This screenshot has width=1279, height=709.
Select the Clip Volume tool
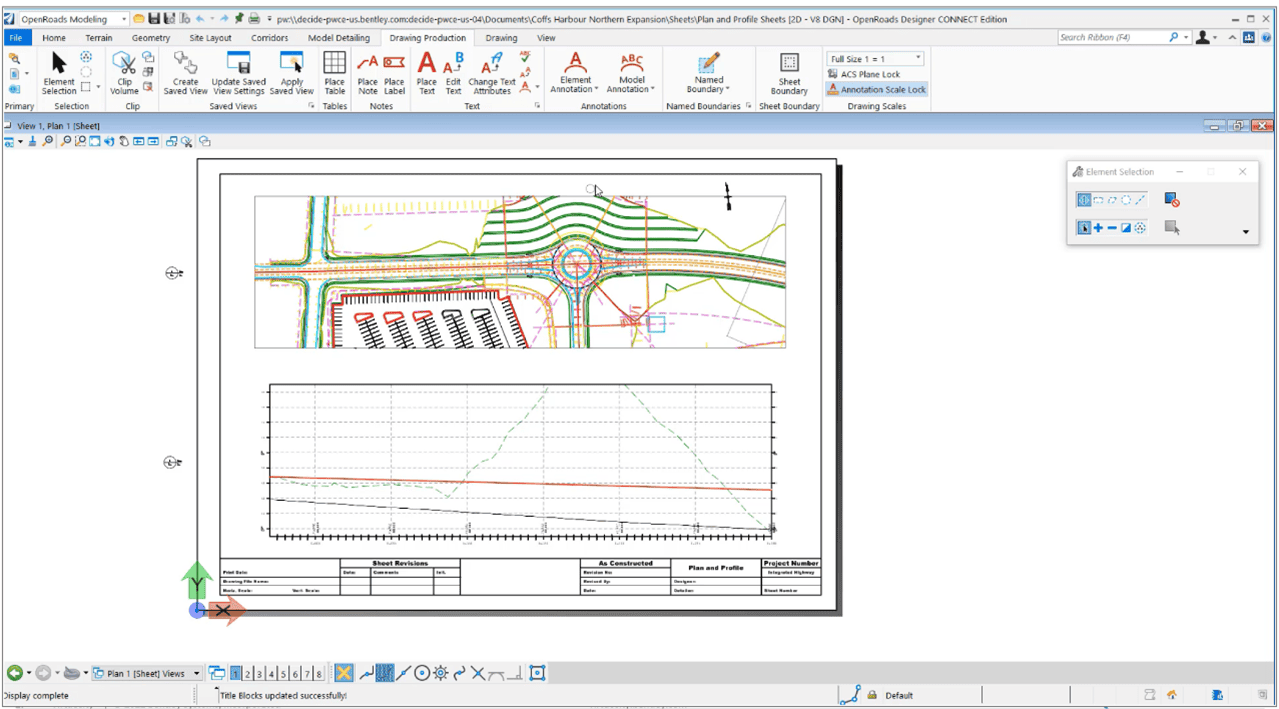(125, 75)
